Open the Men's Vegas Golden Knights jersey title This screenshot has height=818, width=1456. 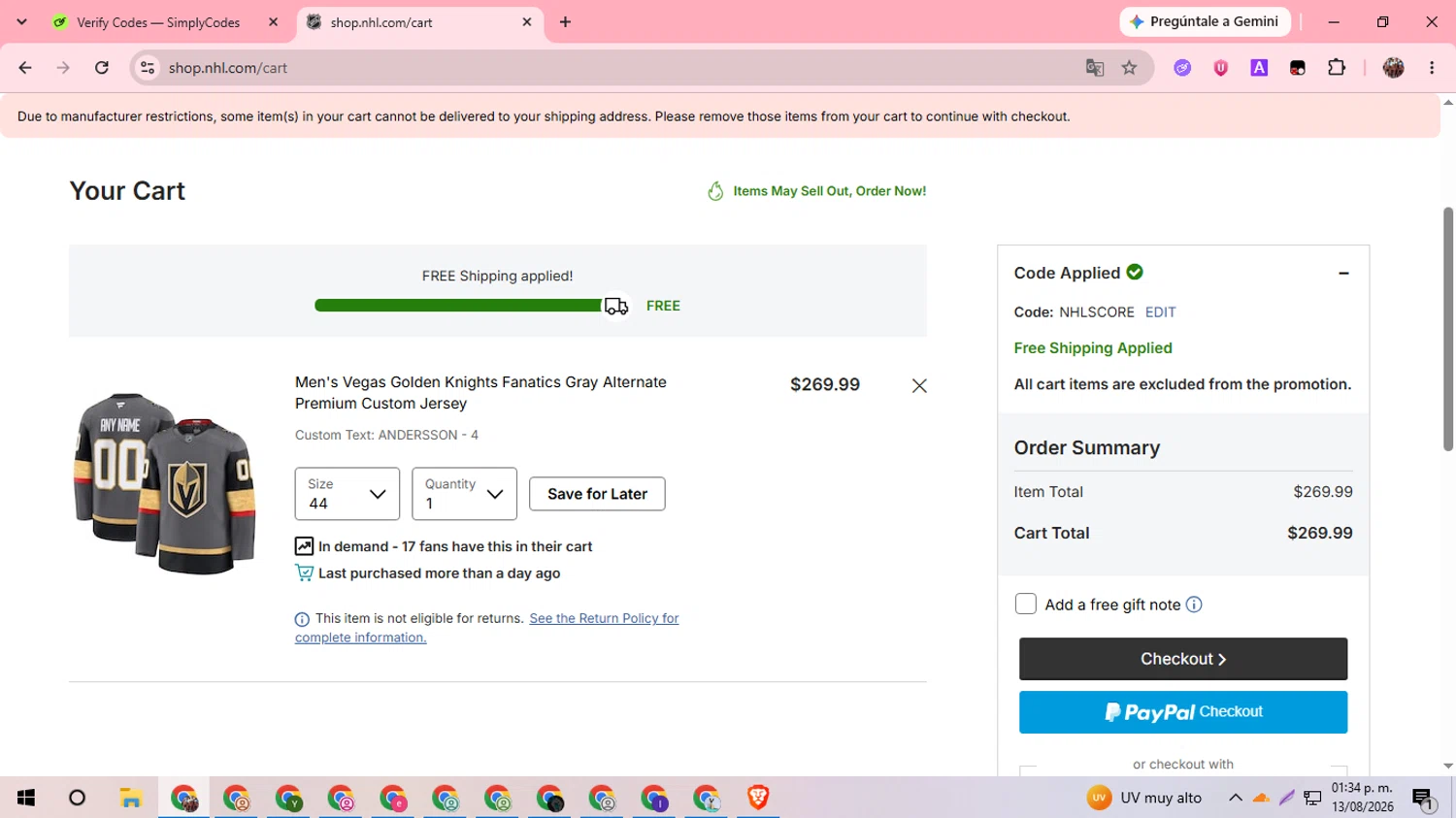(480, 393)
